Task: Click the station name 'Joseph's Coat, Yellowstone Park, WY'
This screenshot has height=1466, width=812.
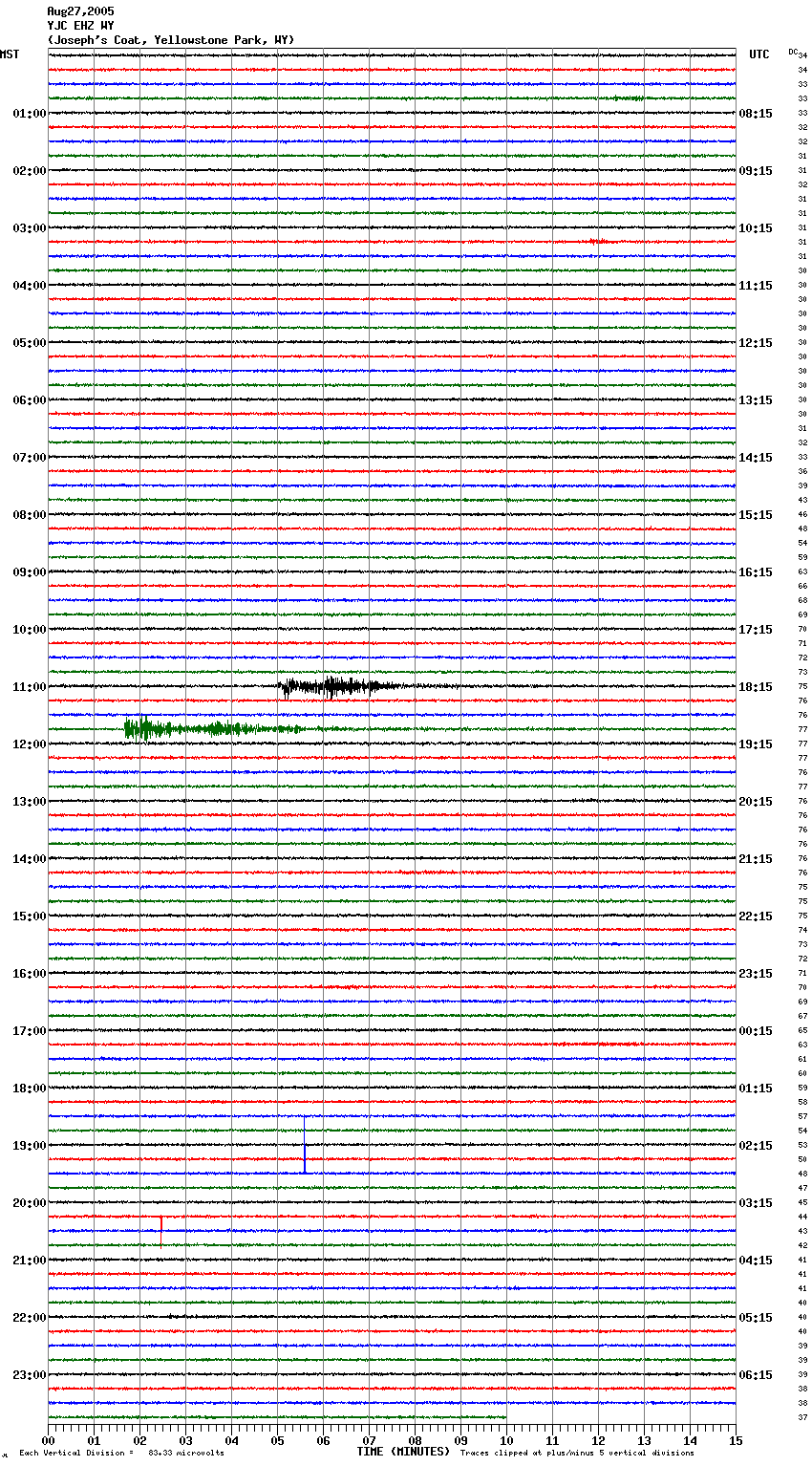Action: tap(171, 40)
